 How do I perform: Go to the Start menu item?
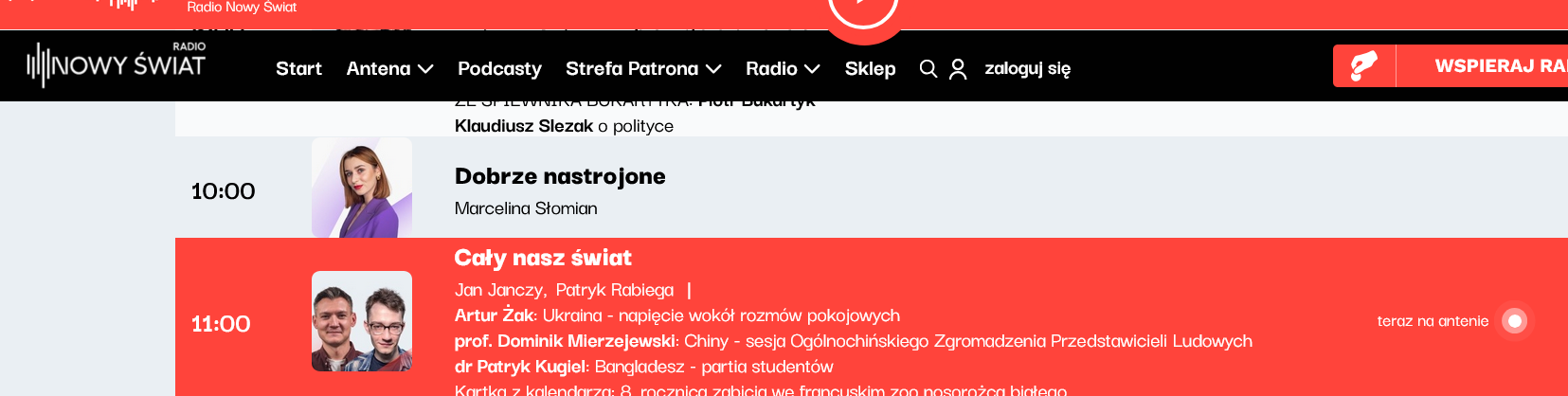tap(298, 68)
